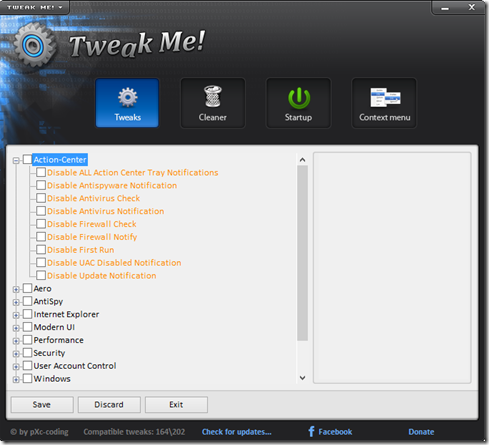Click the Donate link
This screenshot has width=489, height=445.
421,432
